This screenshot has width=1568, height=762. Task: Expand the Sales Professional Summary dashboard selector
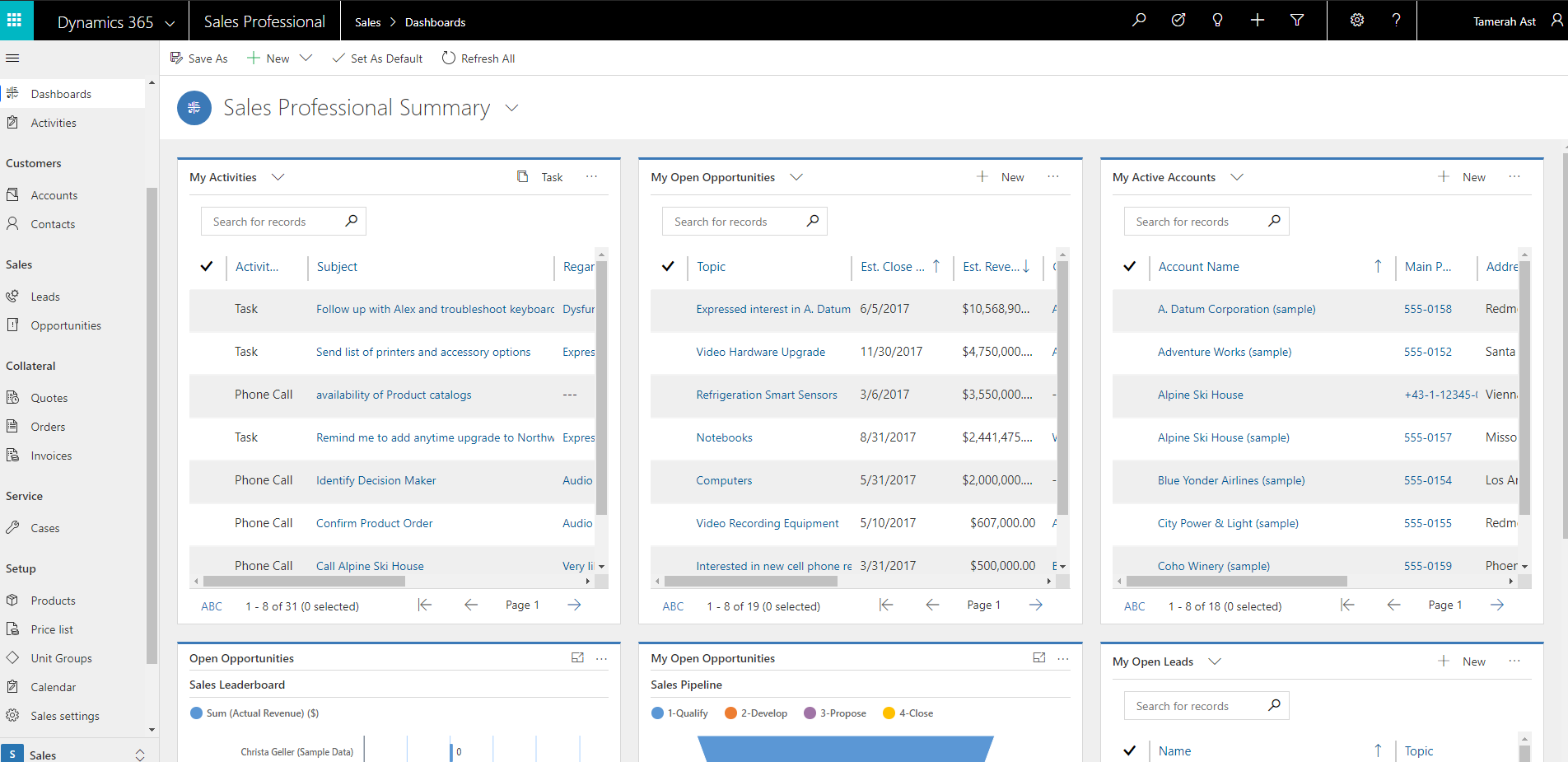tap(511, 108)
